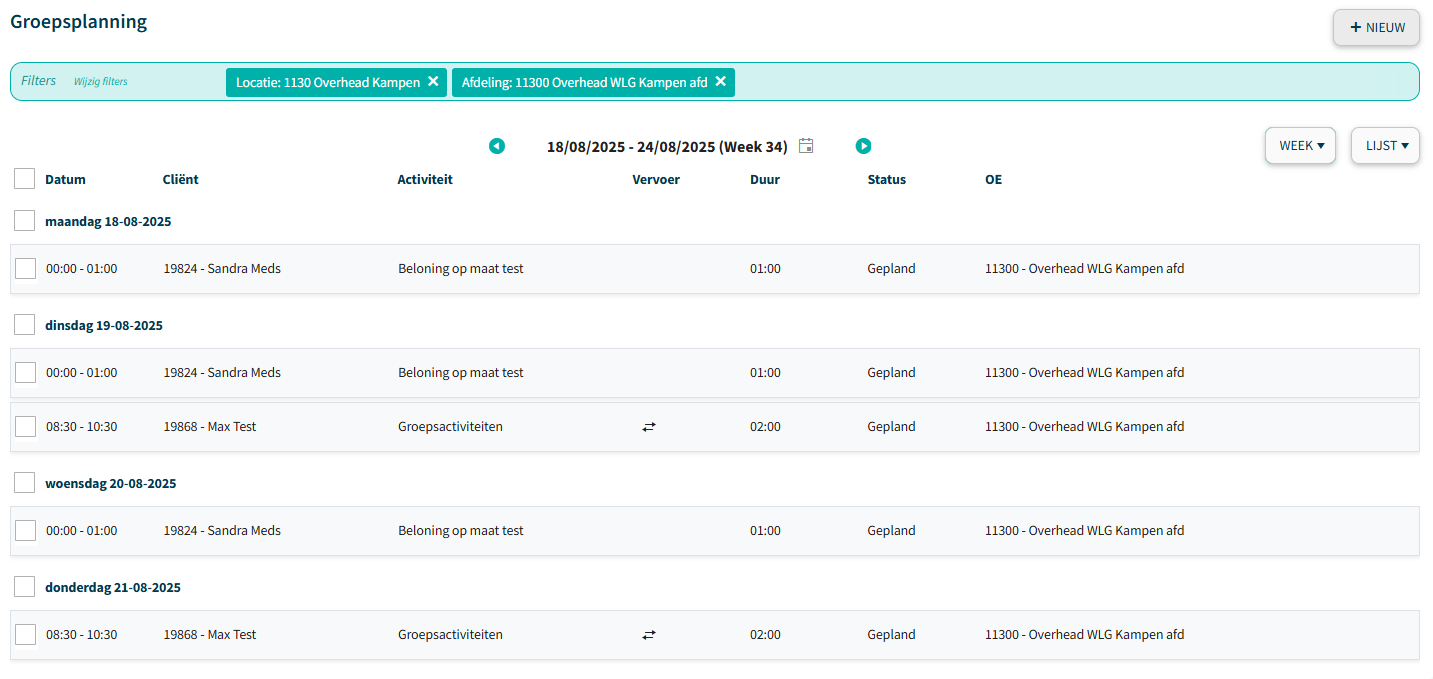This screenshot has height=679, width=1433.
Task: Select the donderdag 21-08-2025 day checkbox
Action: (x=25, y=587)
